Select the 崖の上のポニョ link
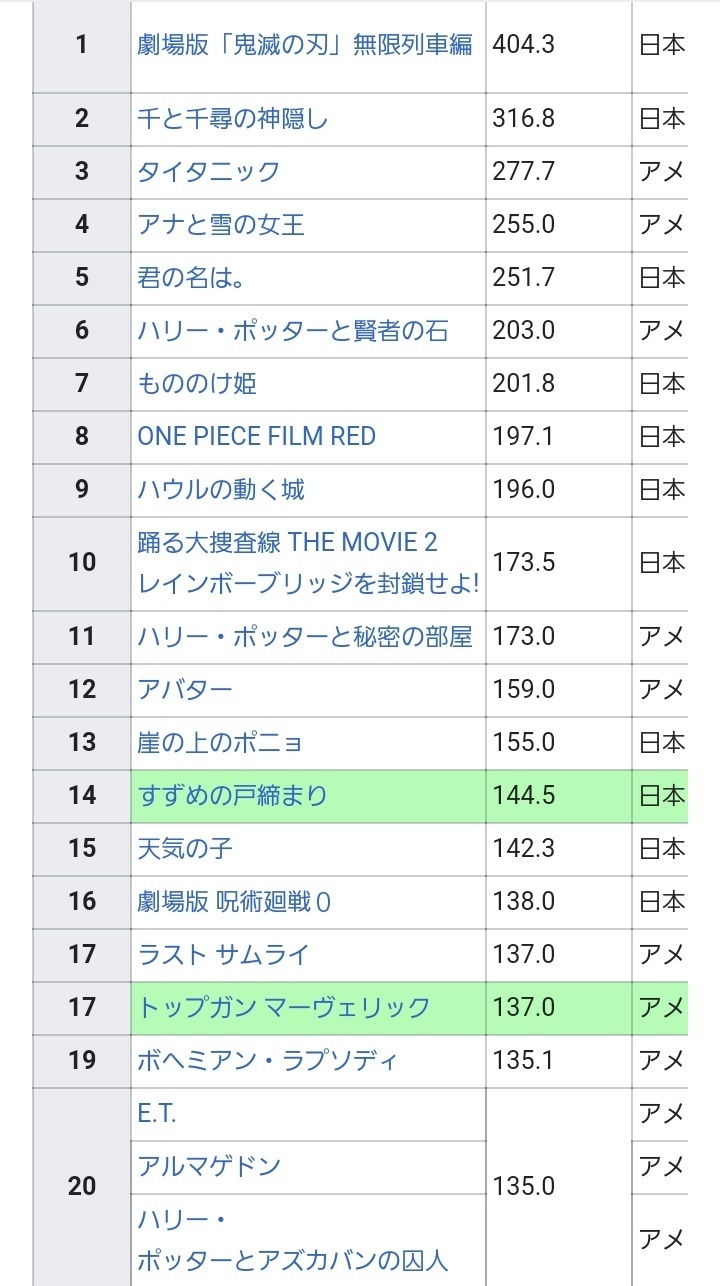 point(220,743)
